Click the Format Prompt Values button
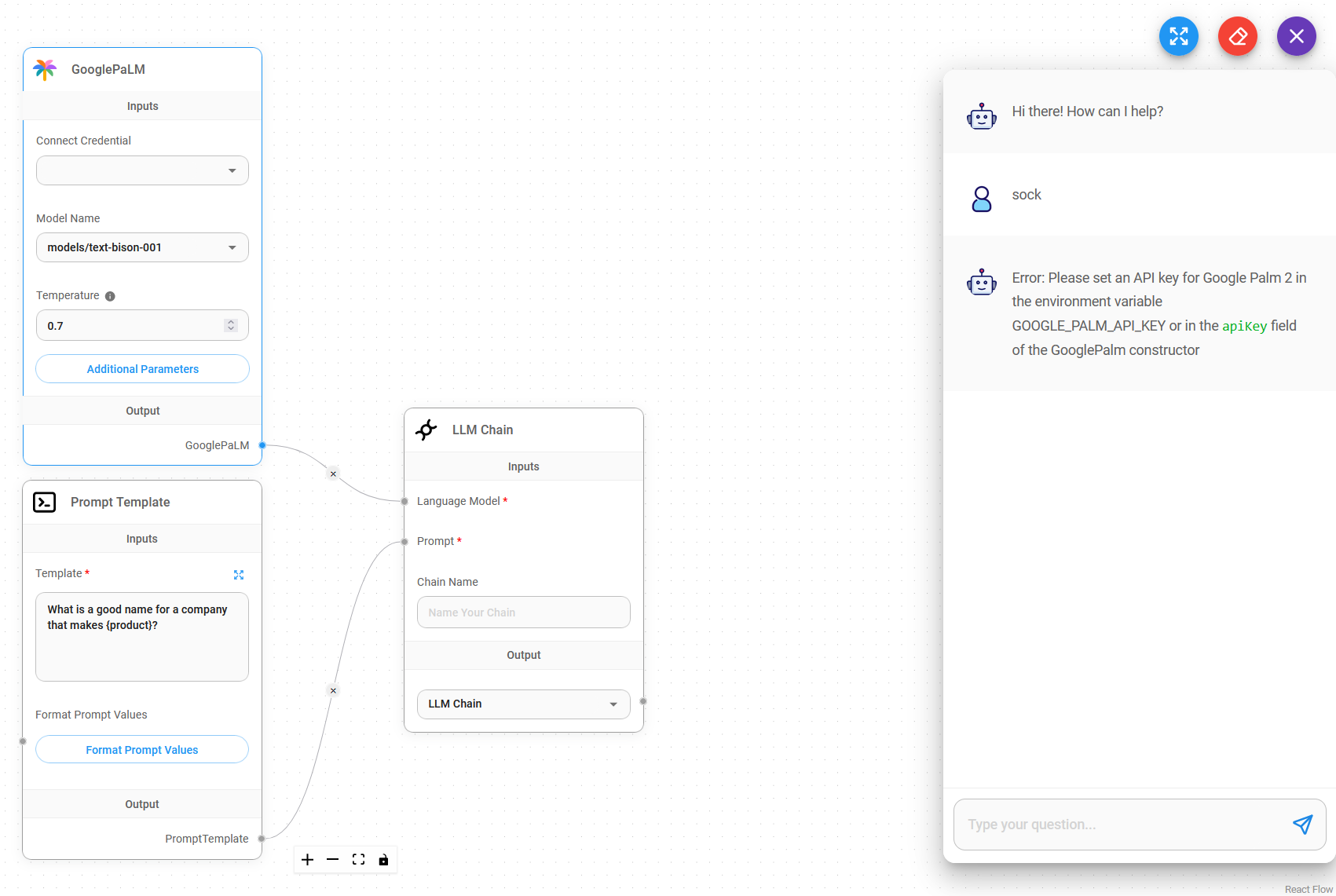The width and height of the screenshot is (1336, 896). 142,750
